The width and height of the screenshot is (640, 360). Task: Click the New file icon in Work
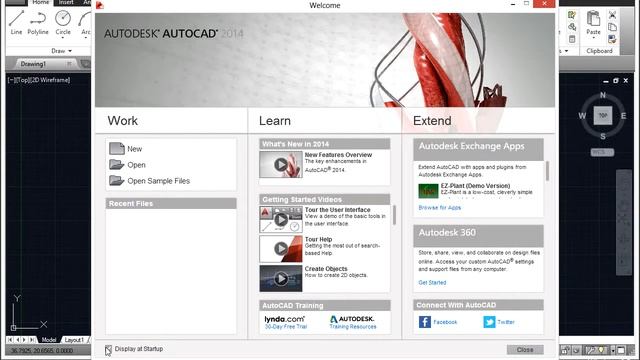pyautogui.click(x=117, y=149)
